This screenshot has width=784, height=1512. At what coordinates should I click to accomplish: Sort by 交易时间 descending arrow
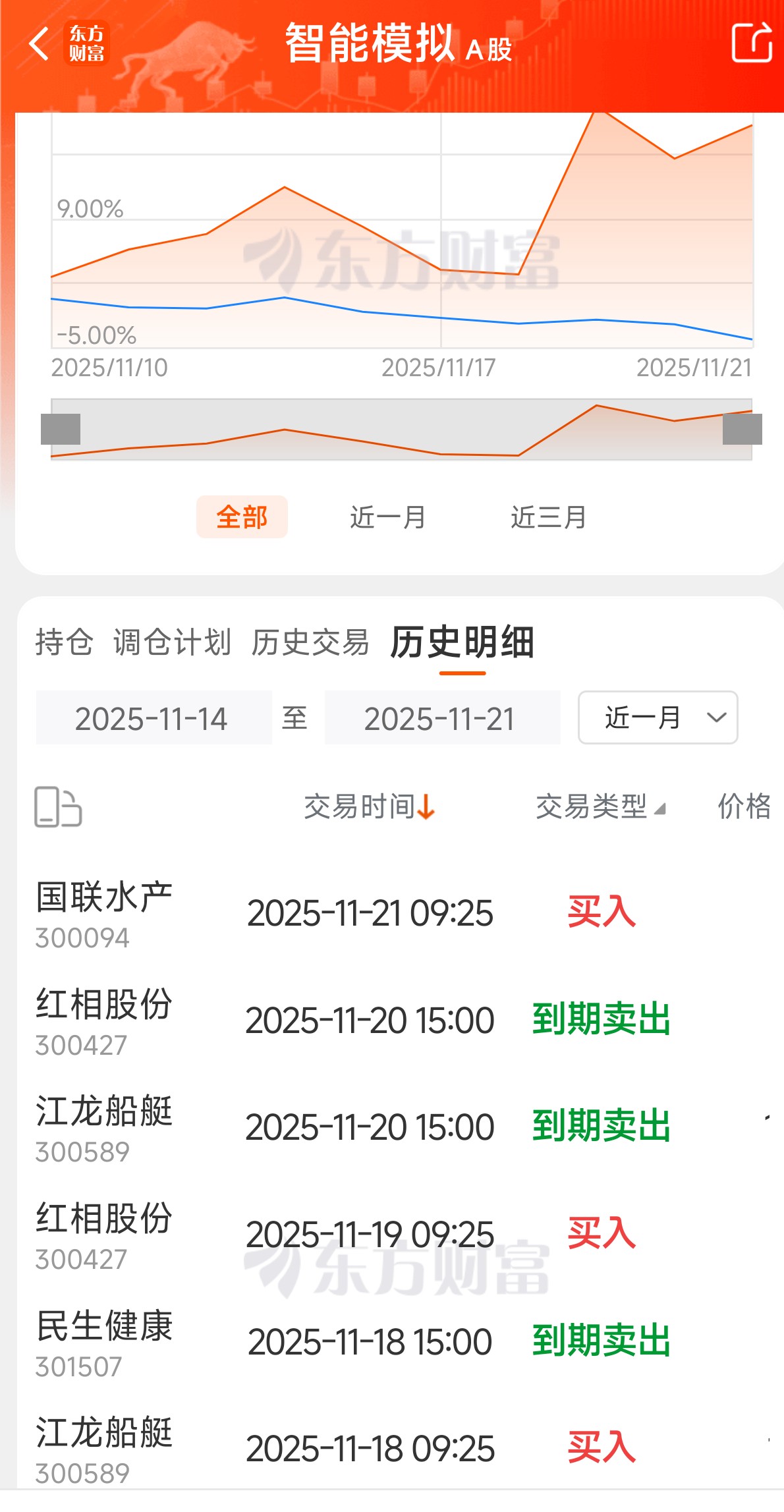(x=426, y=806)
